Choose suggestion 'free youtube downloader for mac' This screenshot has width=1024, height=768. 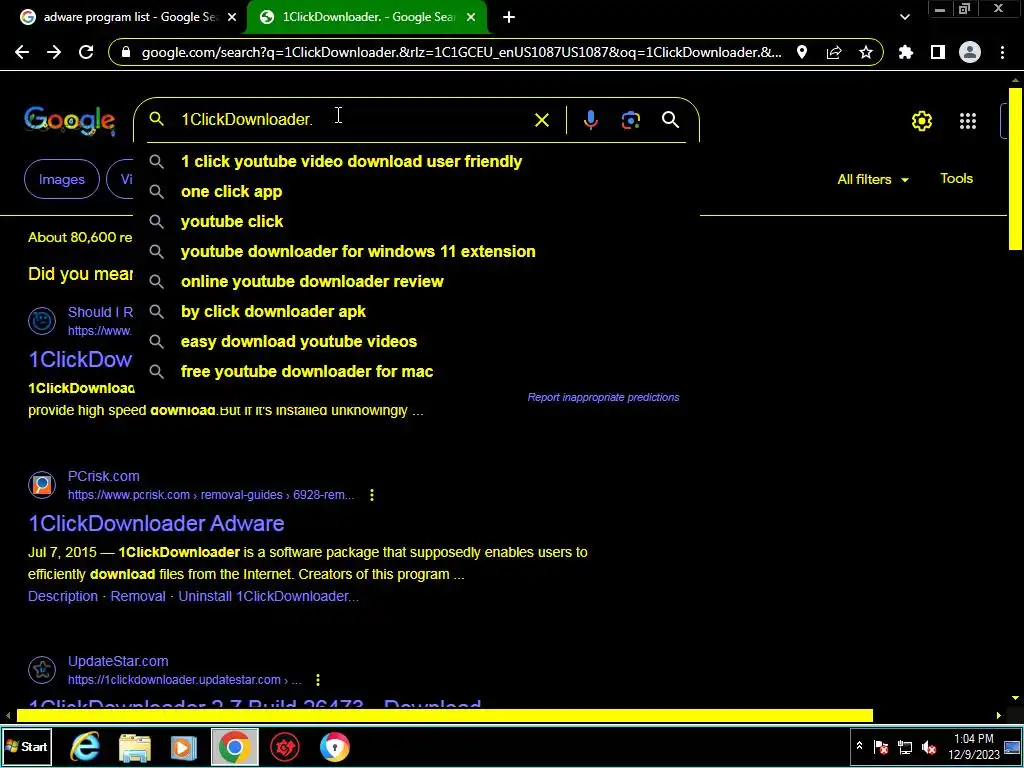click(x=417, y=372)
